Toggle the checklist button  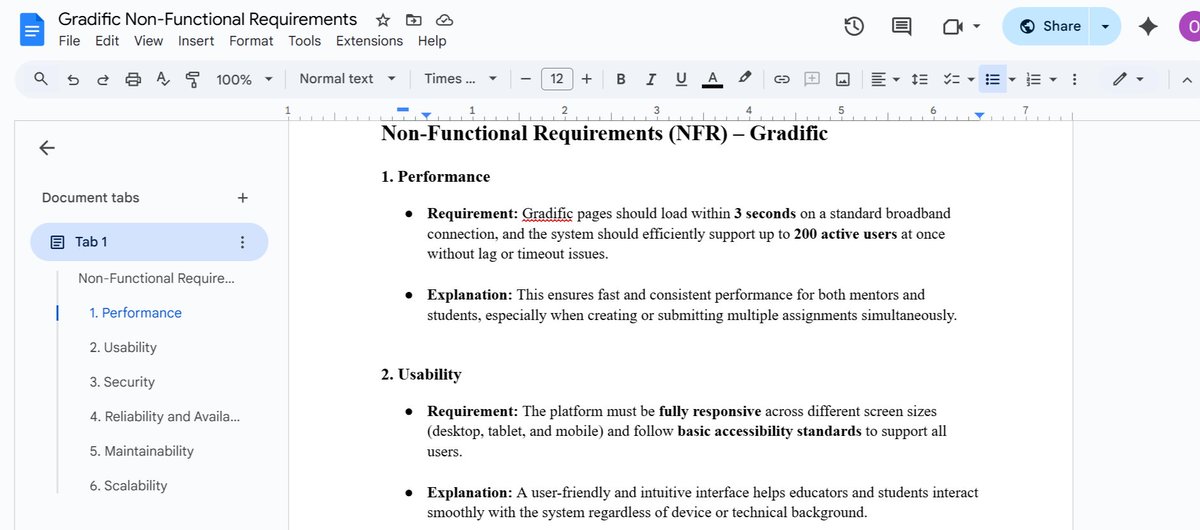[x=952, y=79]
